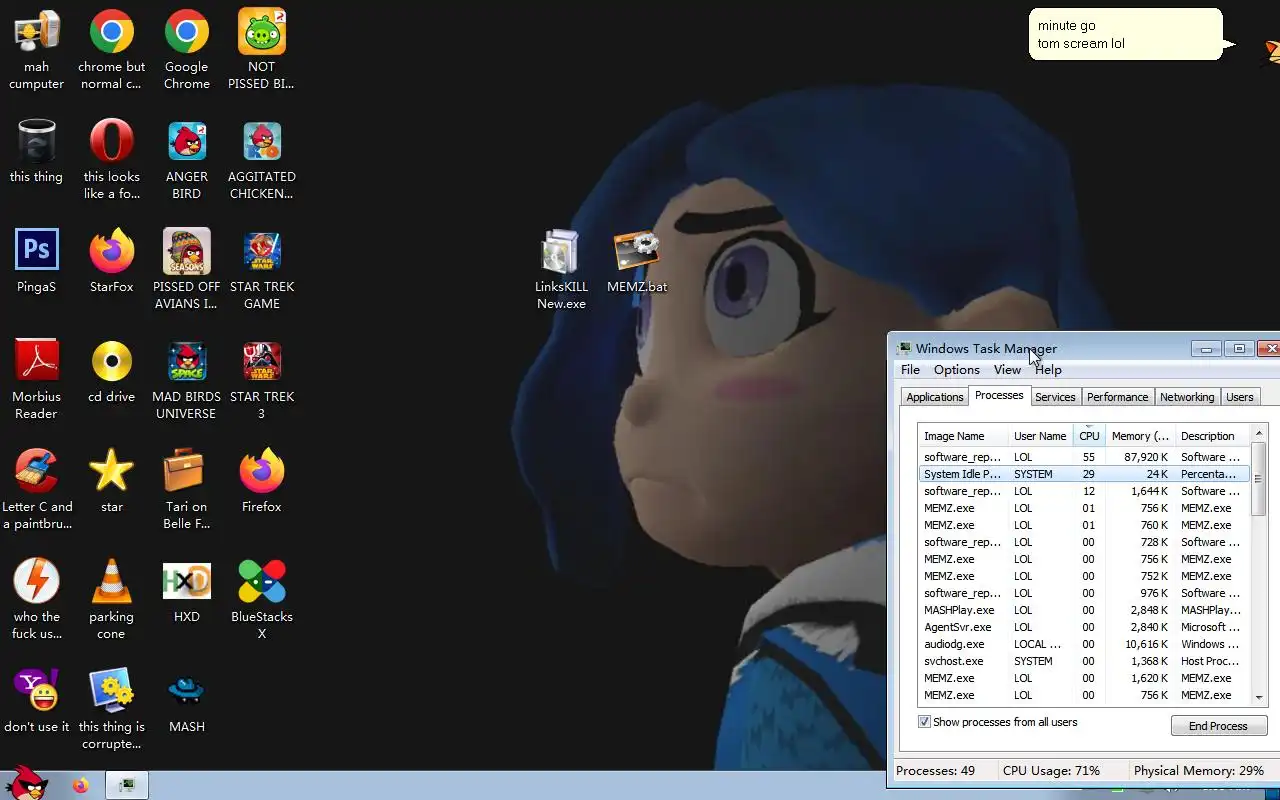Select the StarFox desktop icon
The width and height of the screenshot is (1280, 800).
click(112, 262)
